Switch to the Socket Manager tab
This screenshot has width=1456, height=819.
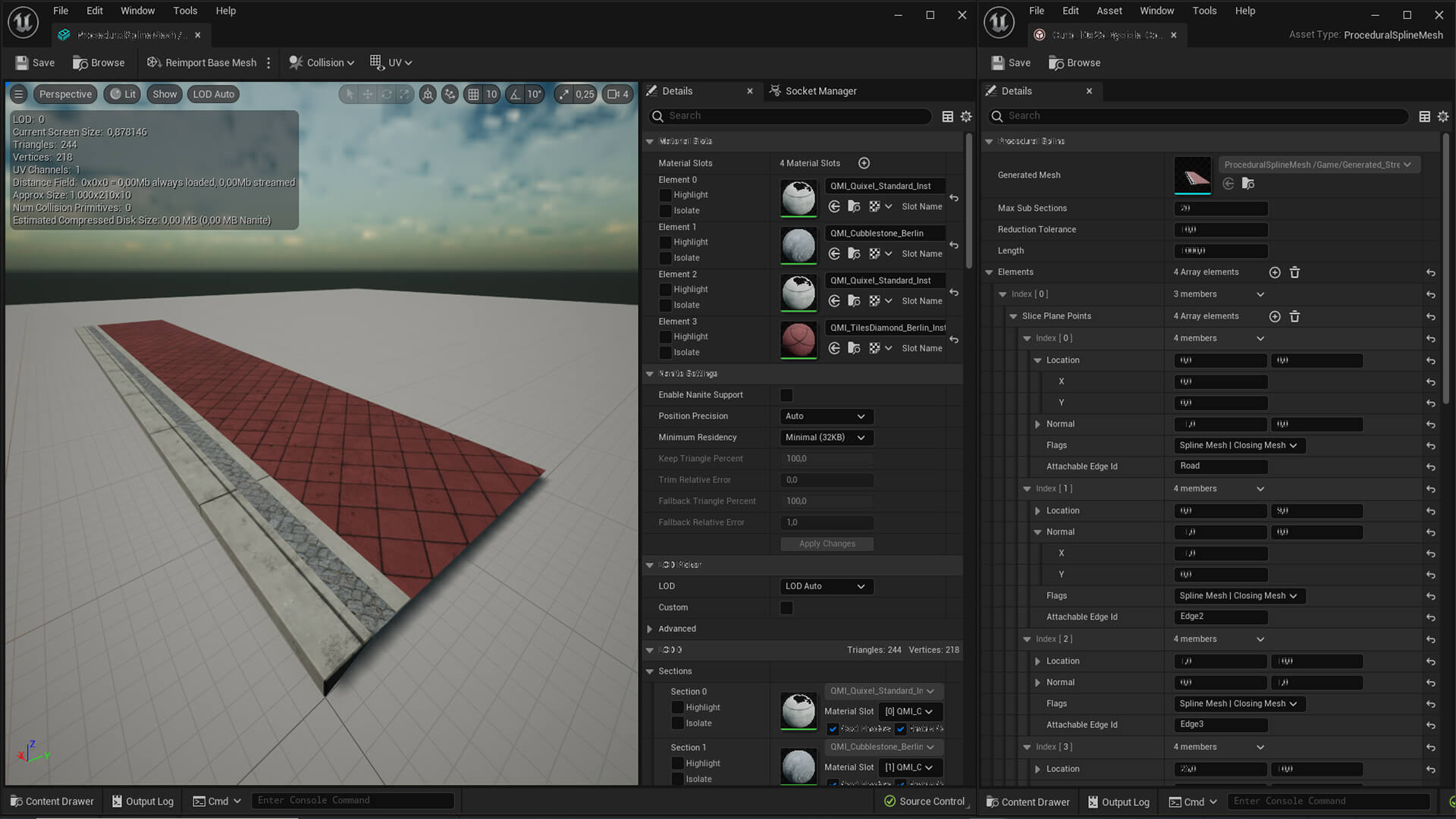pyautogui.click(x=821, y=91)
